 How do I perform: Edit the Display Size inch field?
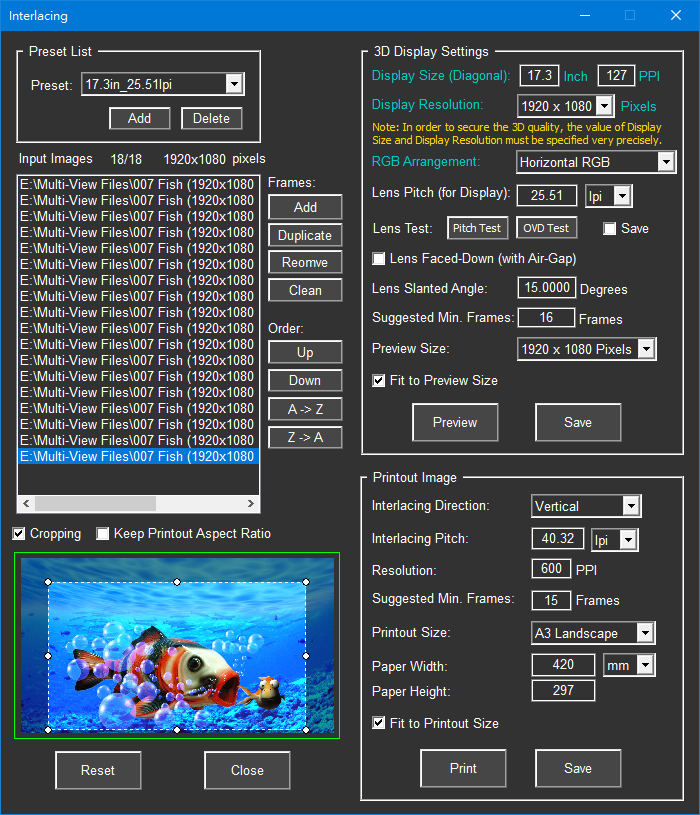539,75
